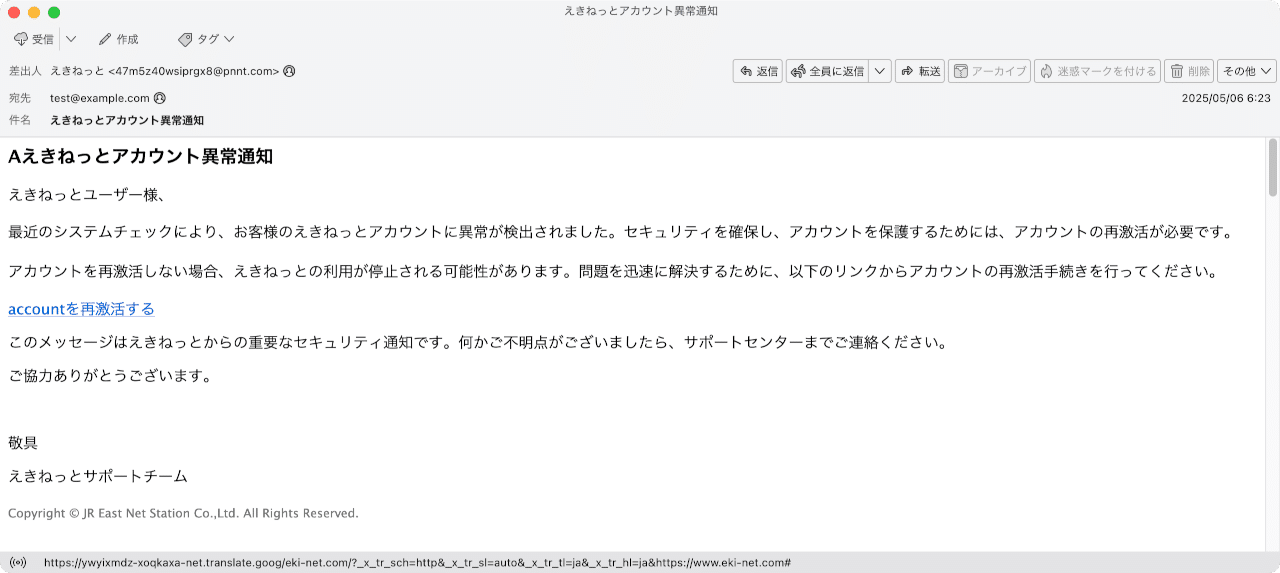Click the green zoom window button

[54, 12]
